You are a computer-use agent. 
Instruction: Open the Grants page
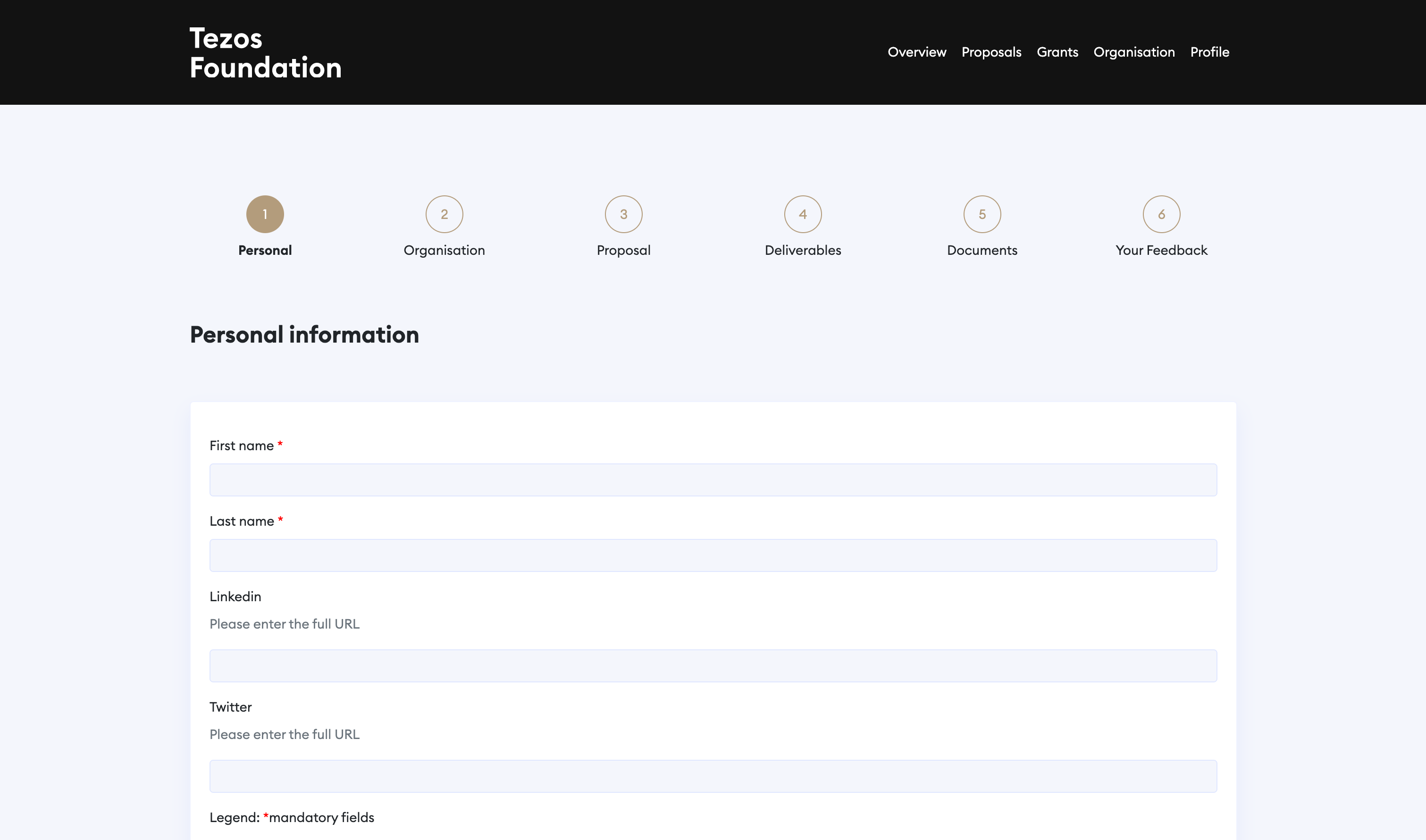1057,52
